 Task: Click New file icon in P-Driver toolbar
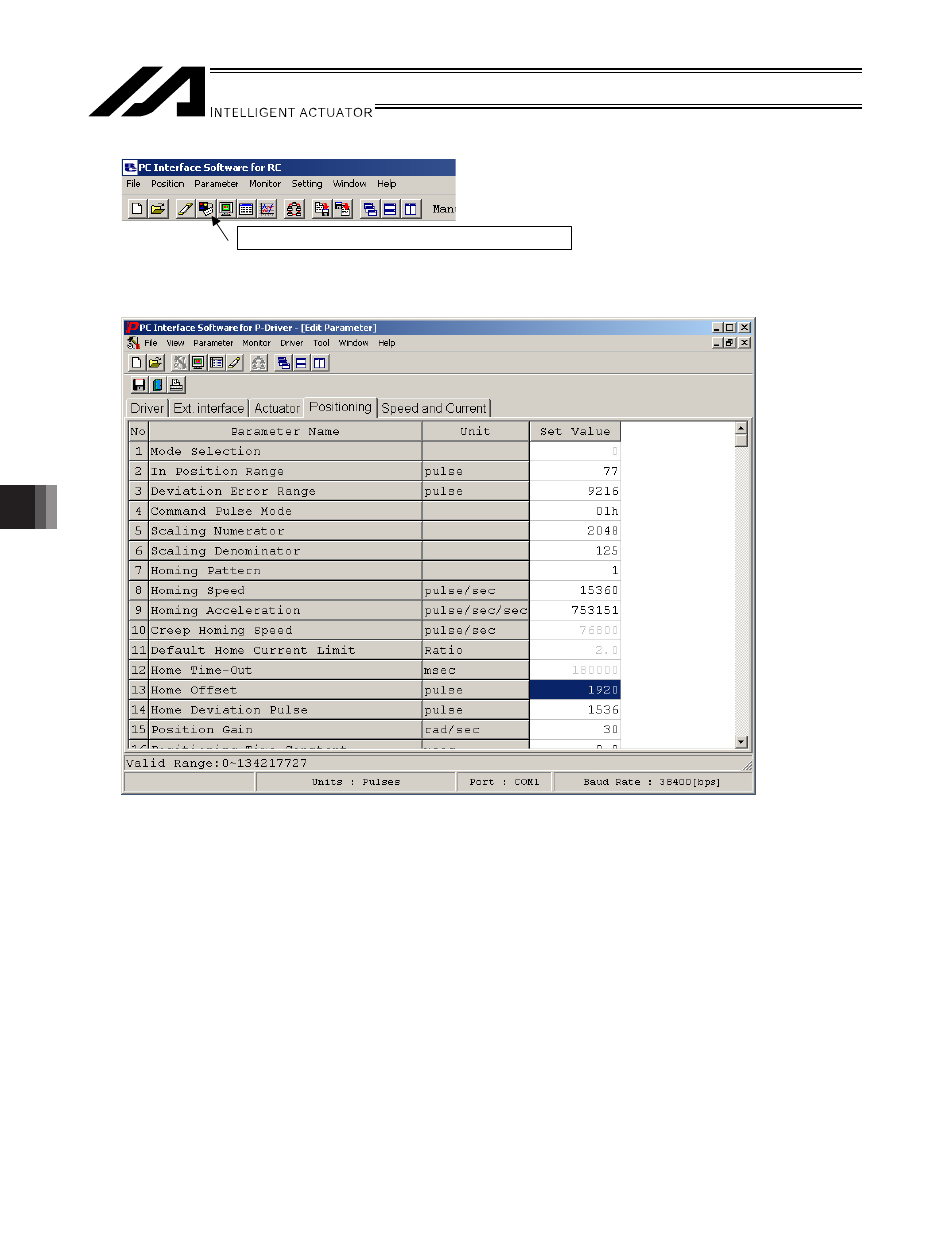(x=137, y=363)
